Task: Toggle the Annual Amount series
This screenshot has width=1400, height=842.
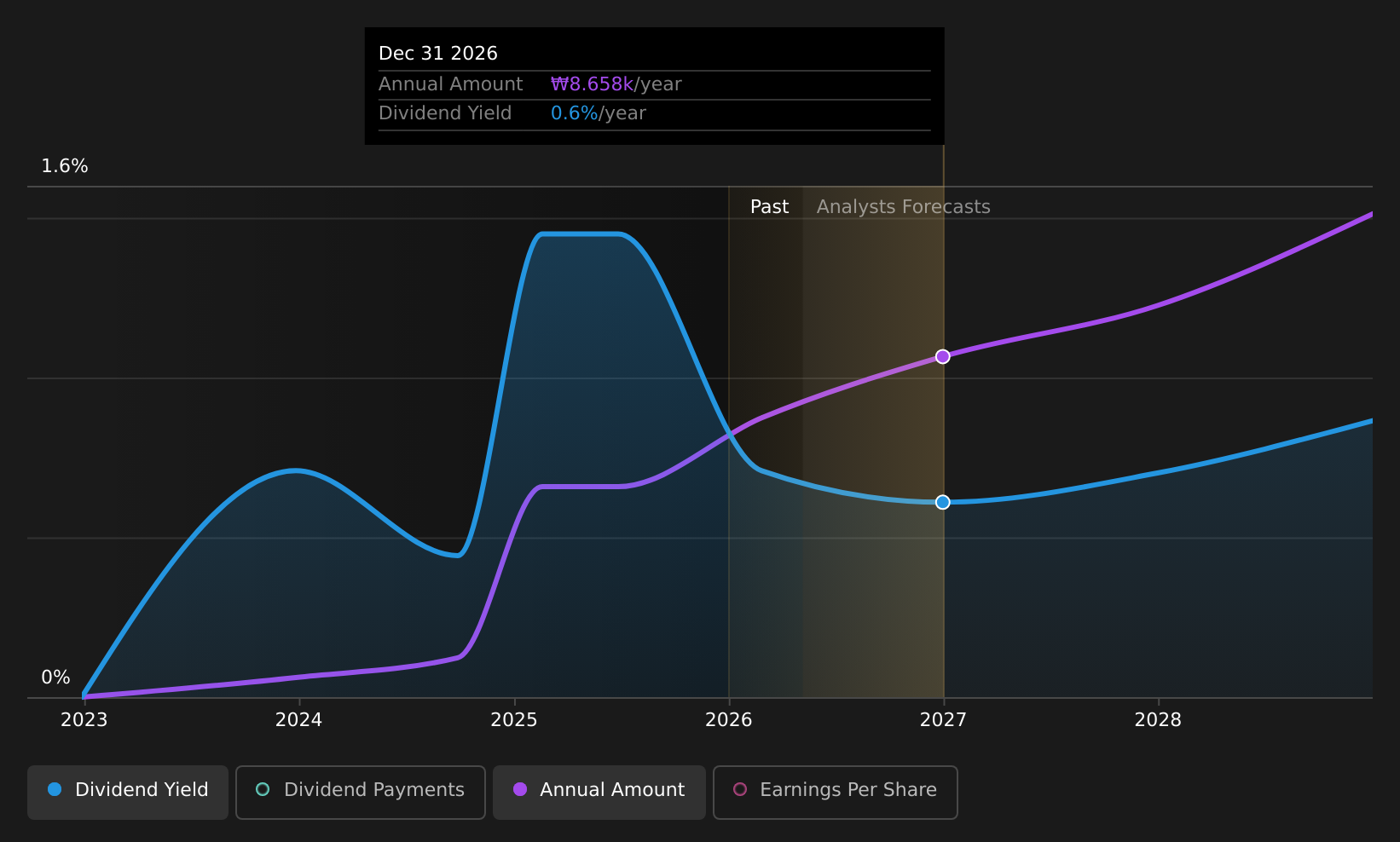Action: pos(599,793)
